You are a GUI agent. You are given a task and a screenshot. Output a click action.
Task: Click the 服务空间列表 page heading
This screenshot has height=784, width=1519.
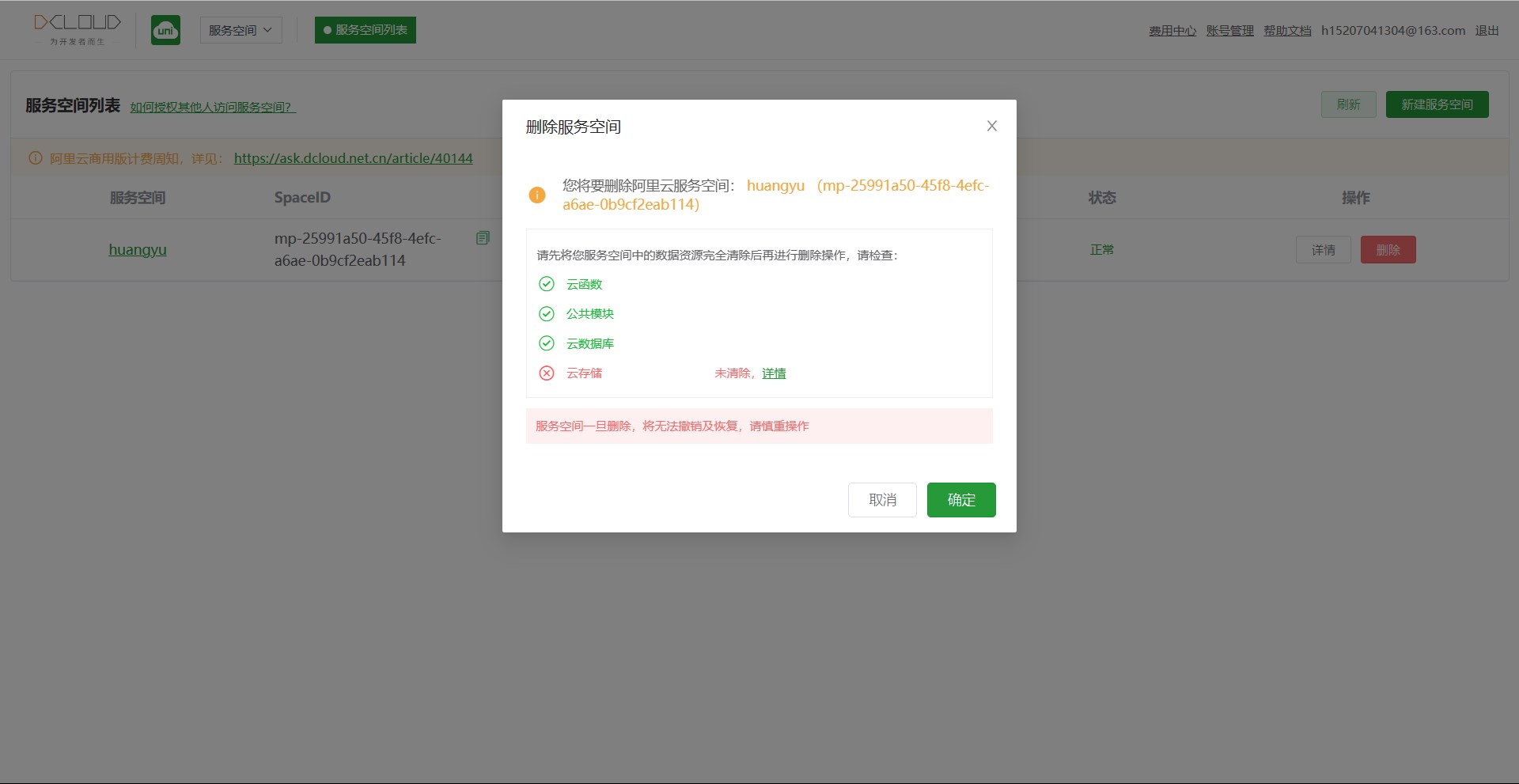[x=73, y=106]
